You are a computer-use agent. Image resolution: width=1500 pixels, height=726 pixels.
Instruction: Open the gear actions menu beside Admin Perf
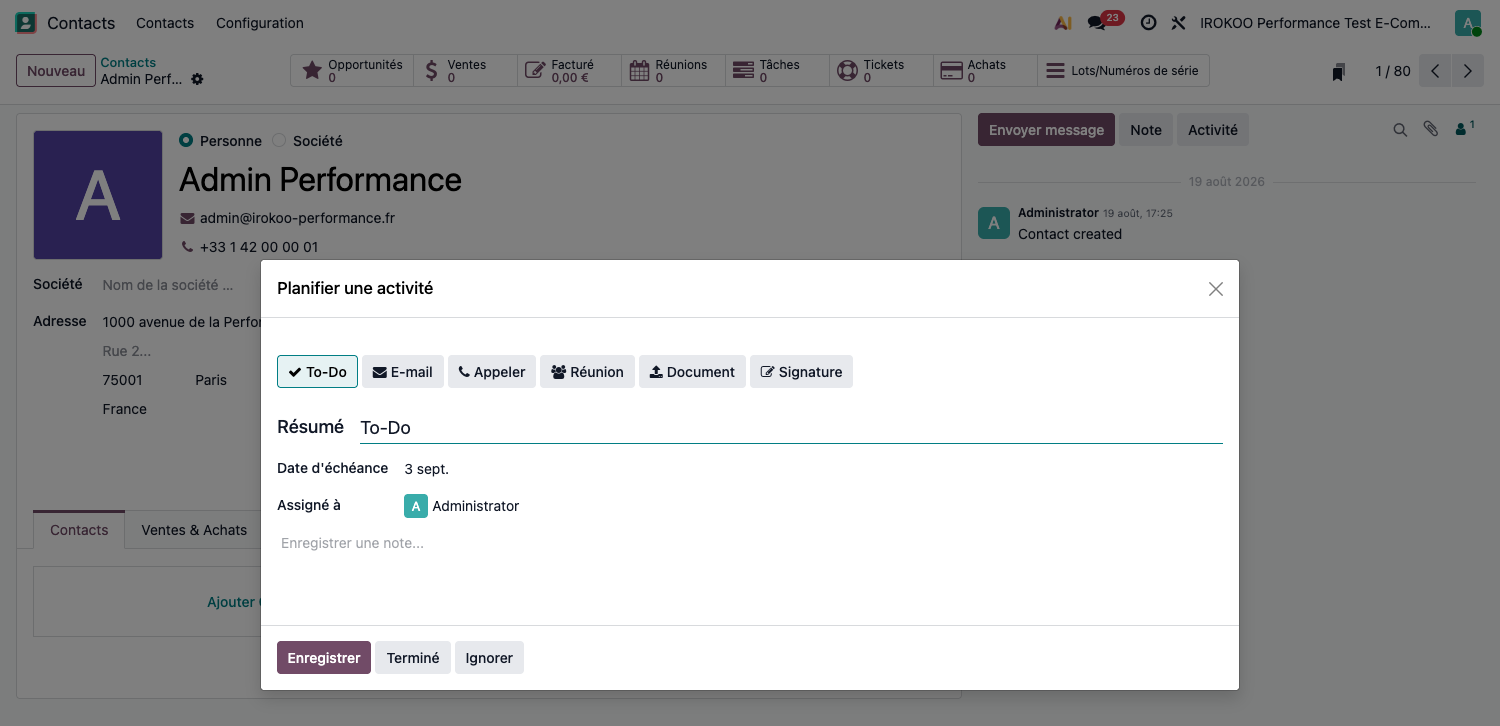click(198, 79)
